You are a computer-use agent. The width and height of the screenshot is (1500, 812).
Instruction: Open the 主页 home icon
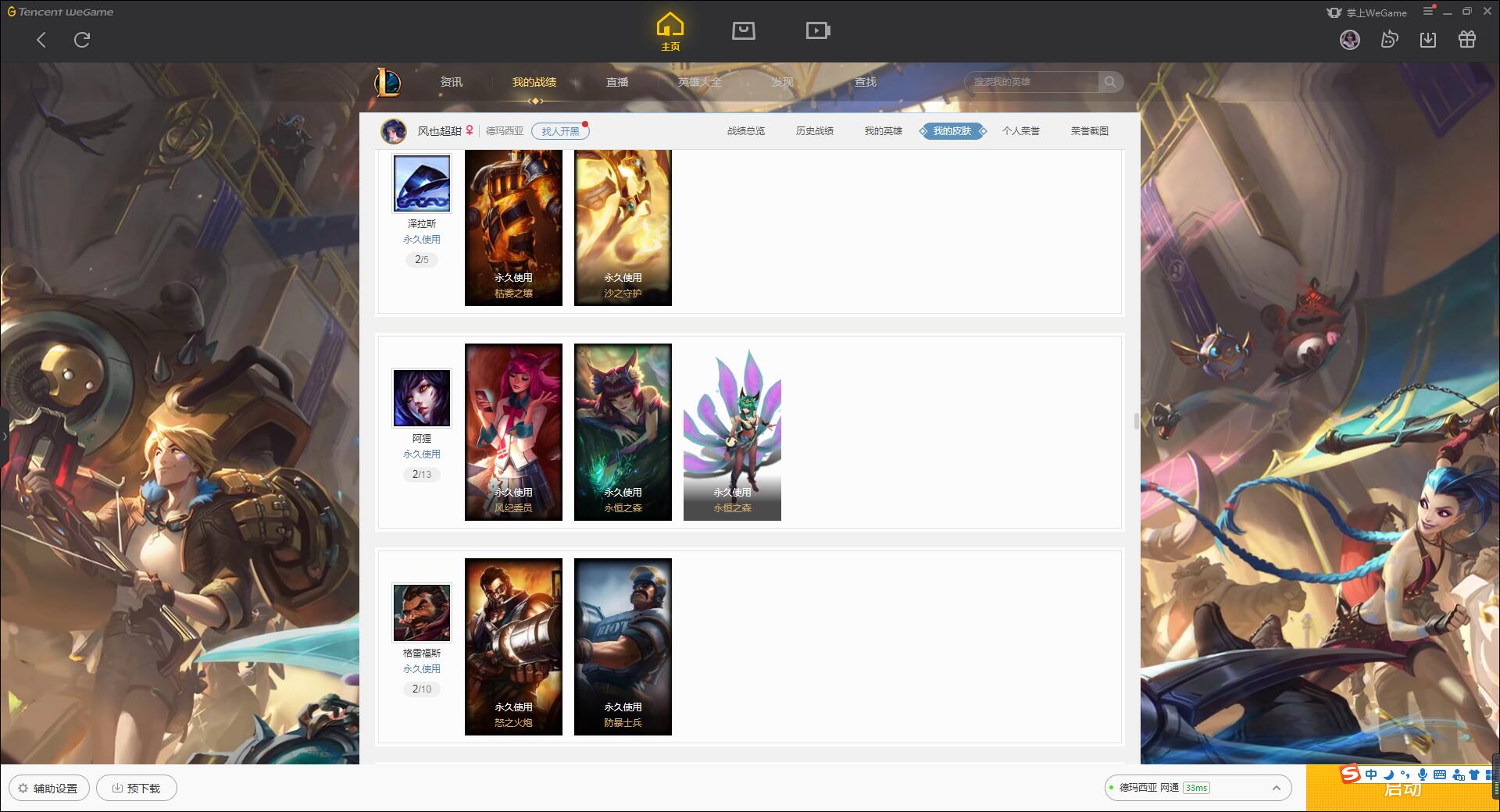[670, 31]
